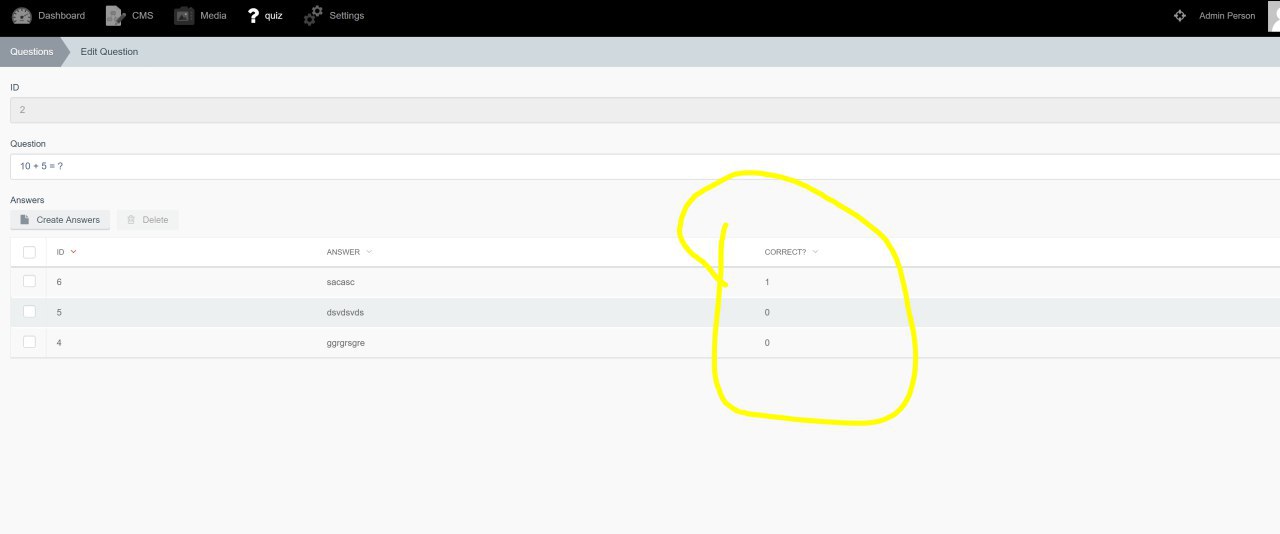Click the Media picture icon

183,16
